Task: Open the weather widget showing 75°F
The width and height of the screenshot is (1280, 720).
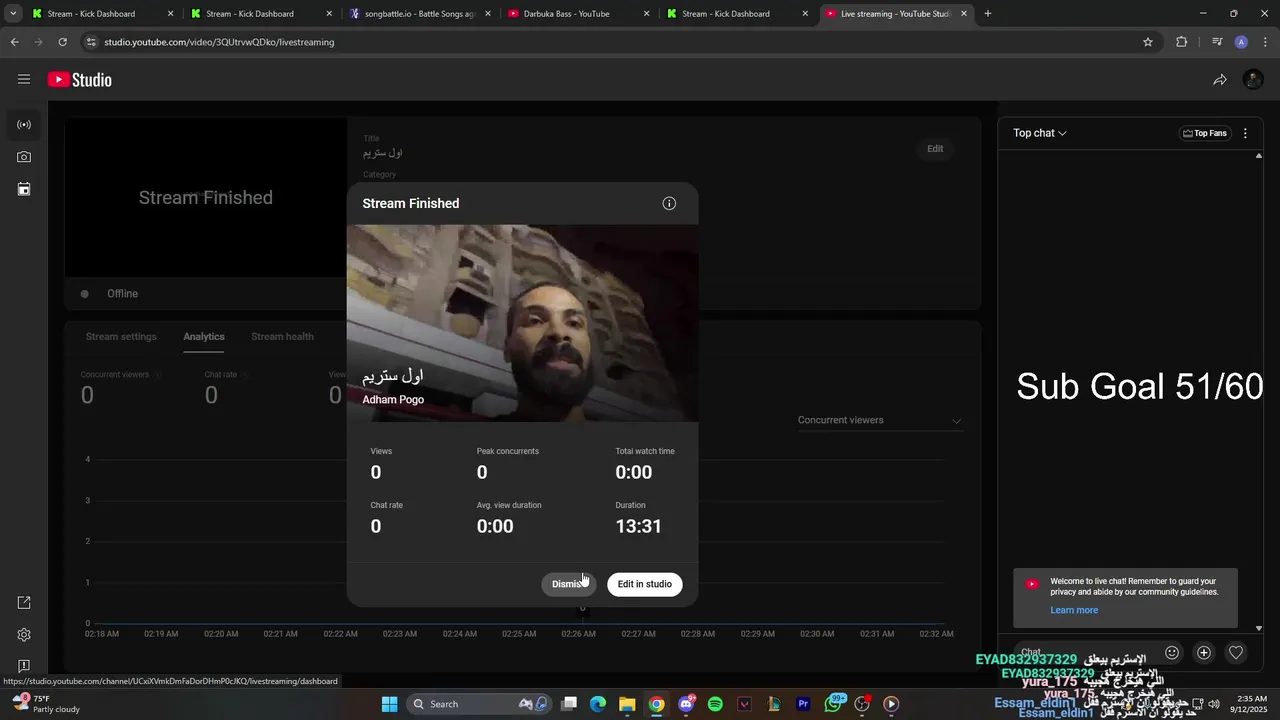Action: click(x=45, y=704)
